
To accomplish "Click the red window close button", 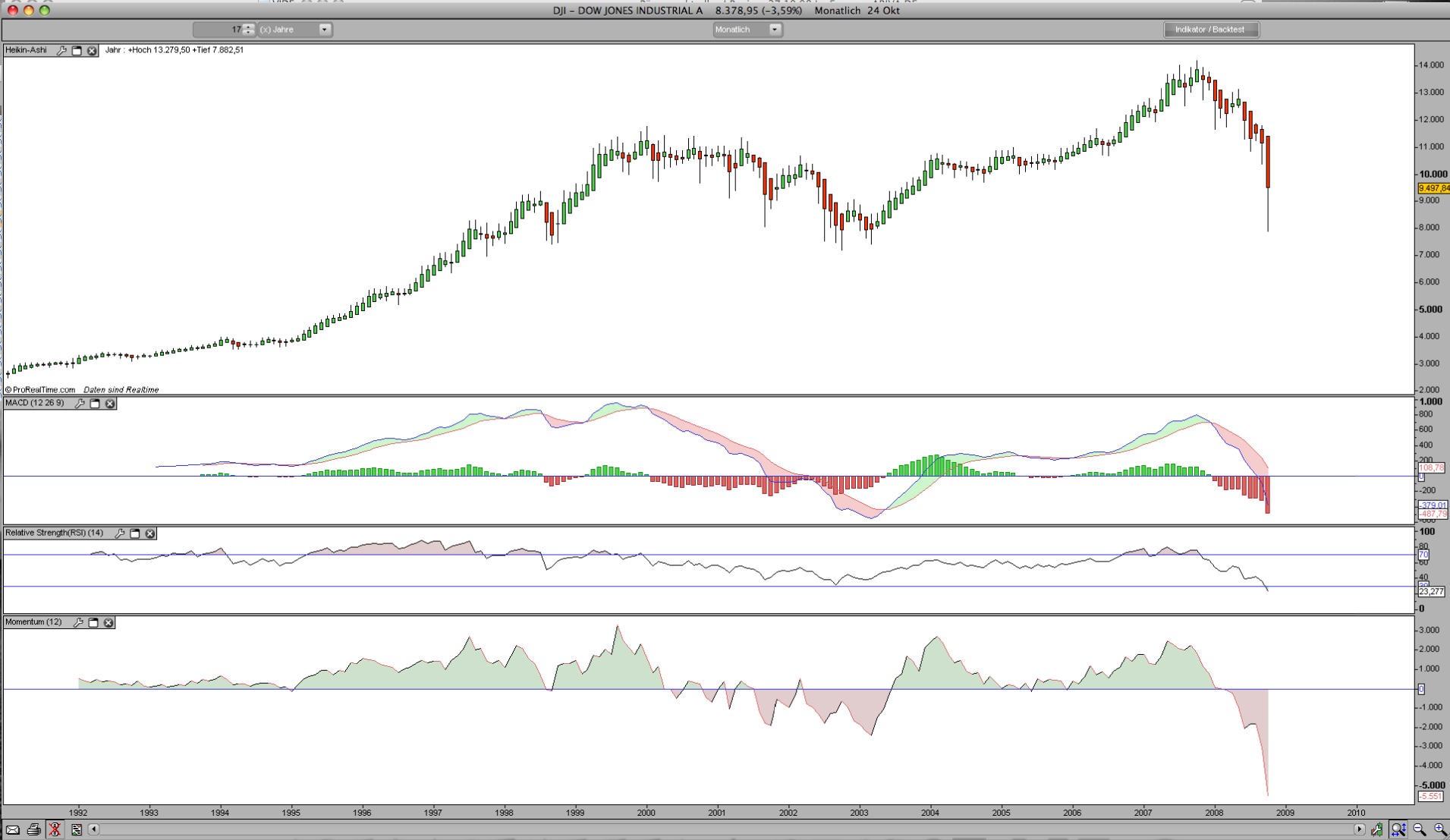I will (13, 11).
